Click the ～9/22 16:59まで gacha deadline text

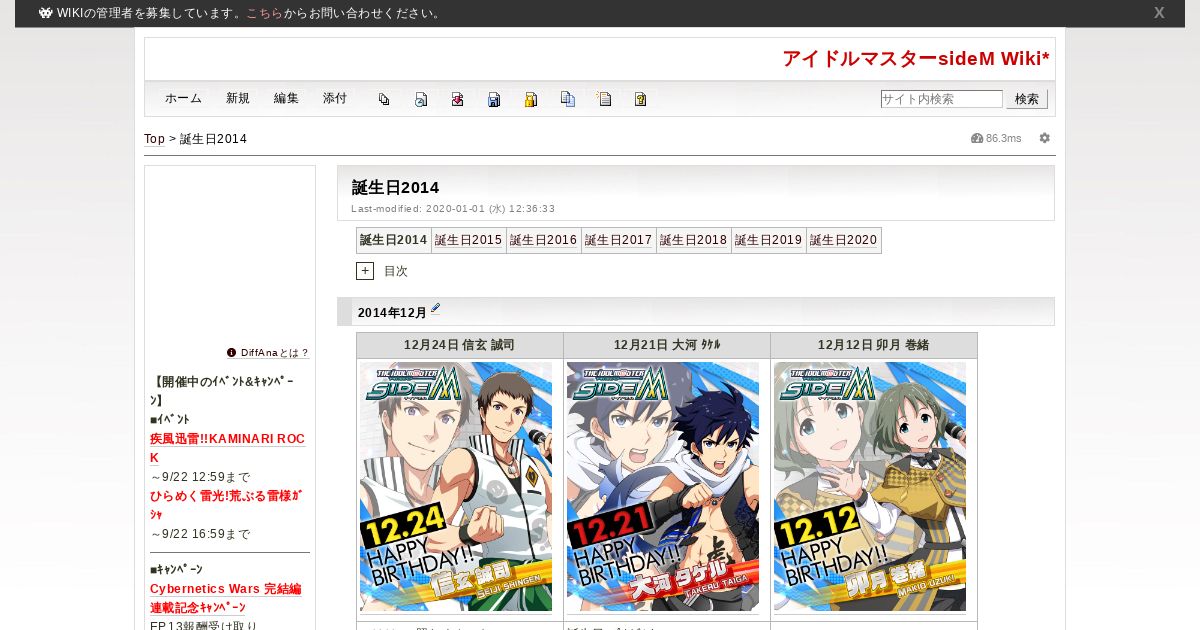200,534
